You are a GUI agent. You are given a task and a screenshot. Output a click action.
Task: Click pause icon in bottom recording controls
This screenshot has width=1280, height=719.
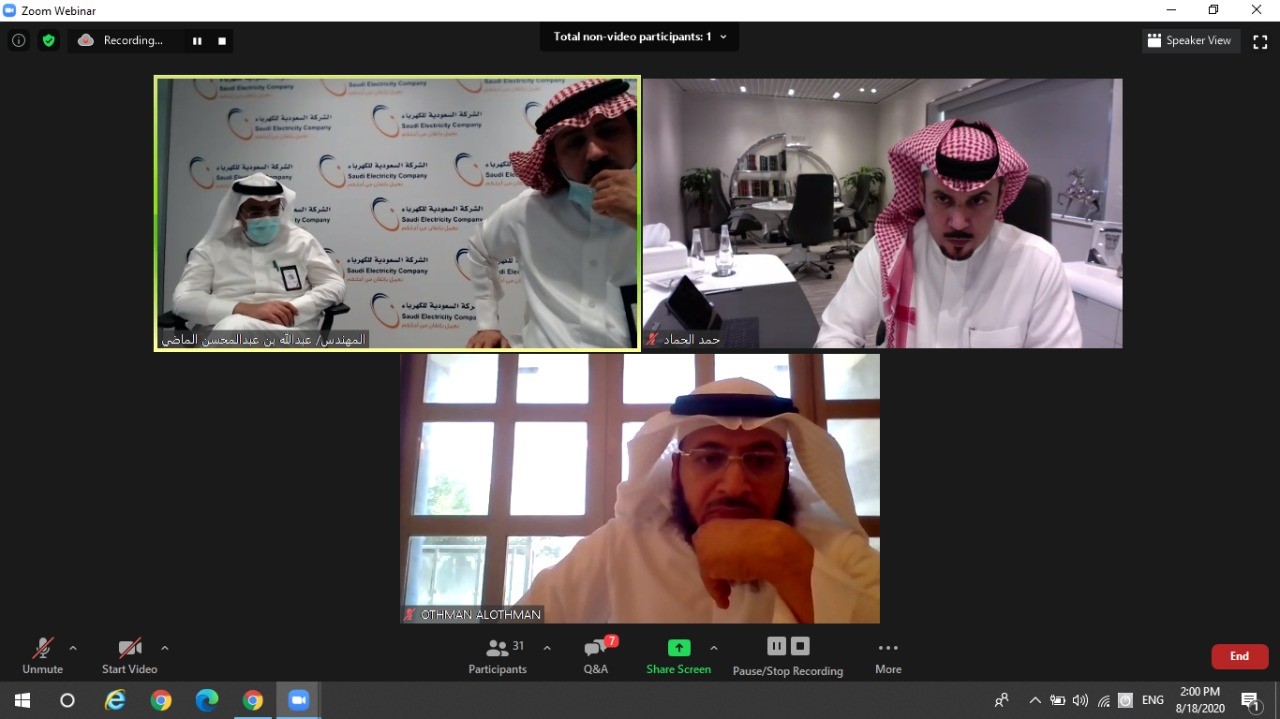[776, 646]
